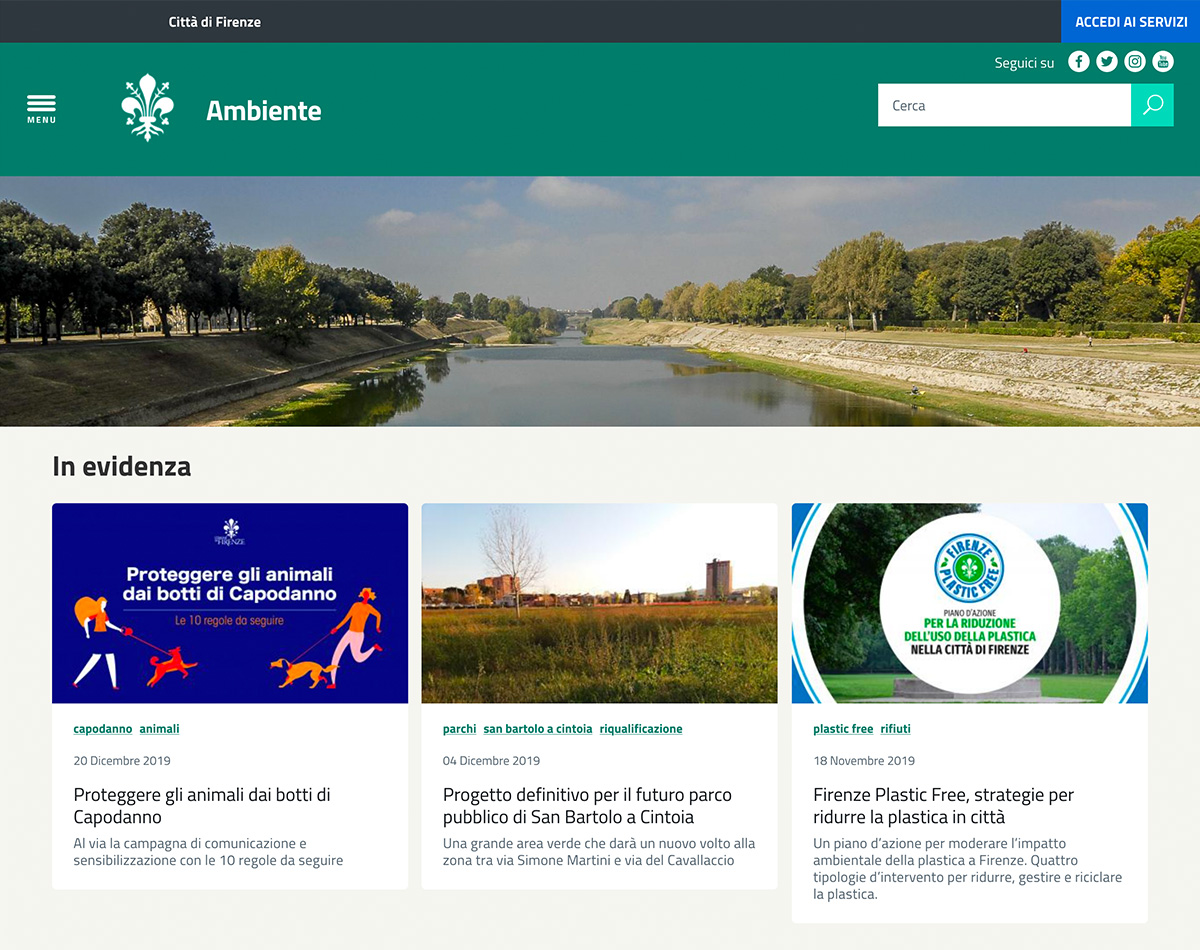
Task: Click the Florence lily logo
Action: [148, 107]
